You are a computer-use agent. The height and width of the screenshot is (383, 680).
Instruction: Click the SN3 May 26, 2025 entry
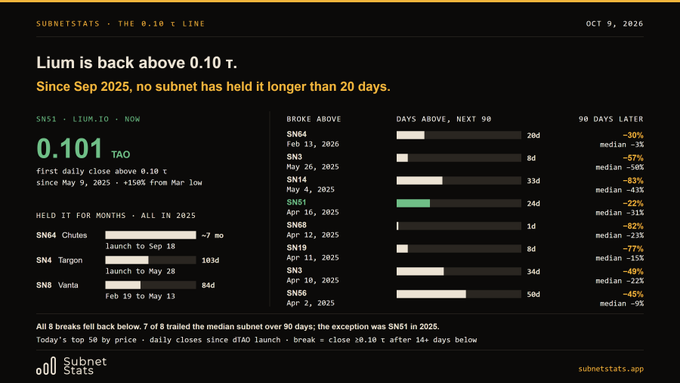point(313,162)
